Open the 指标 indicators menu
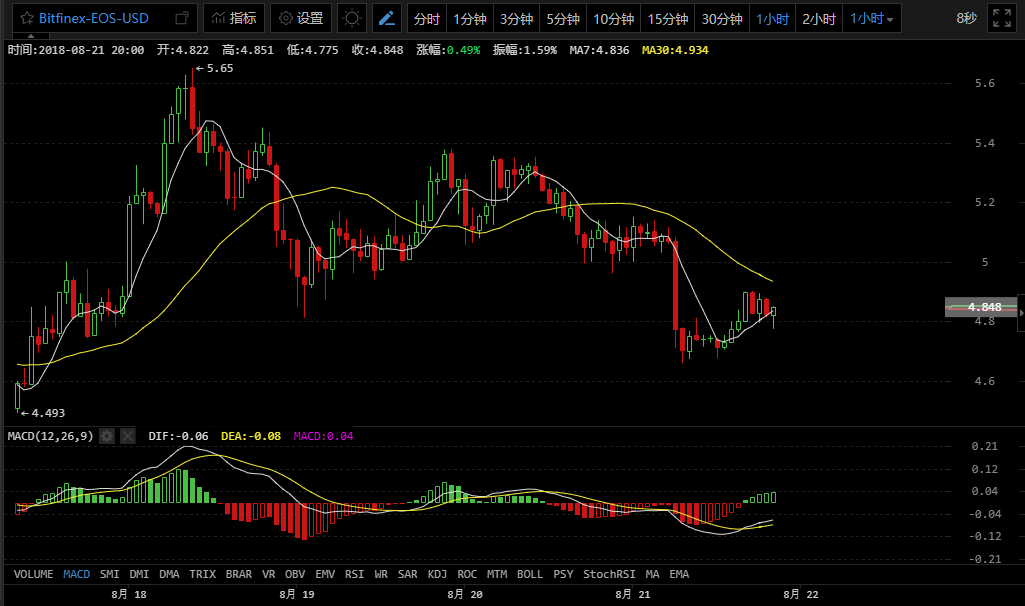1025x606 pixels. tap(234, 18)
